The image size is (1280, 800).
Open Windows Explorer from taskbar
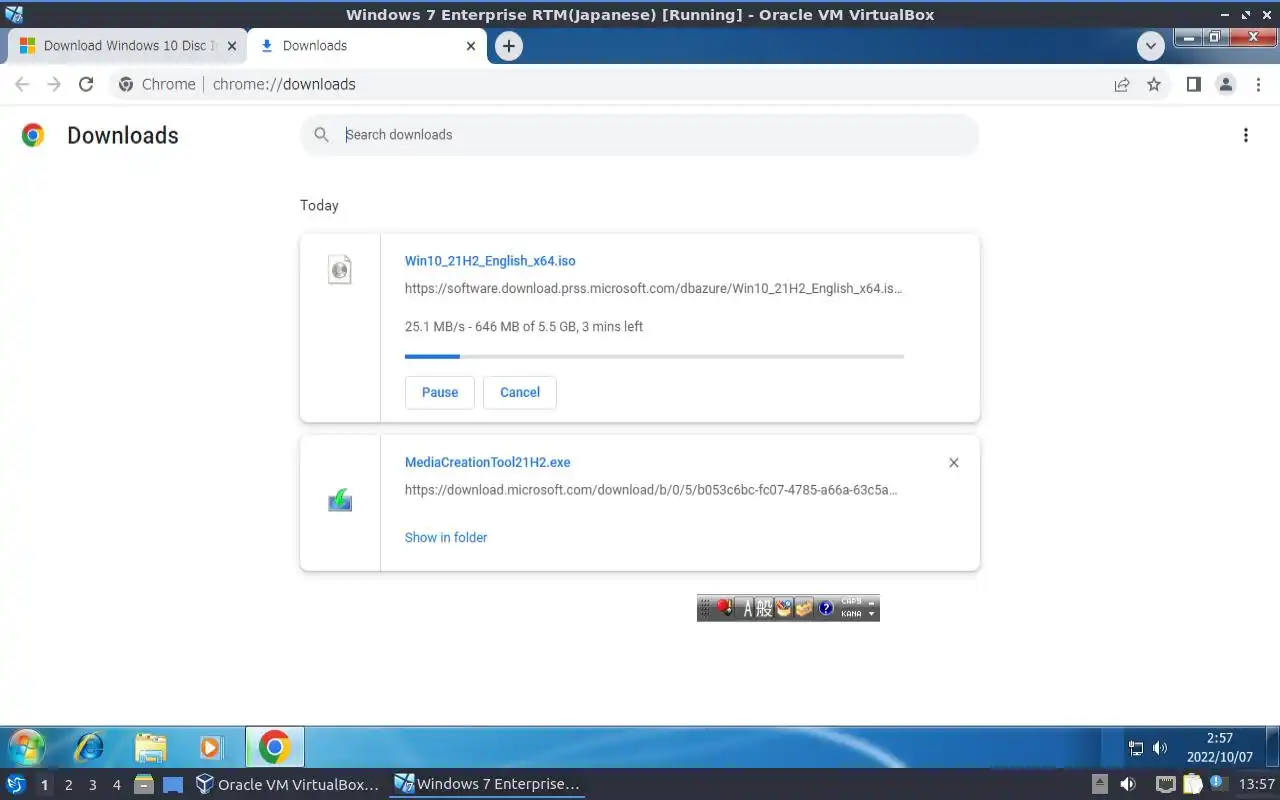coord(150,747)
